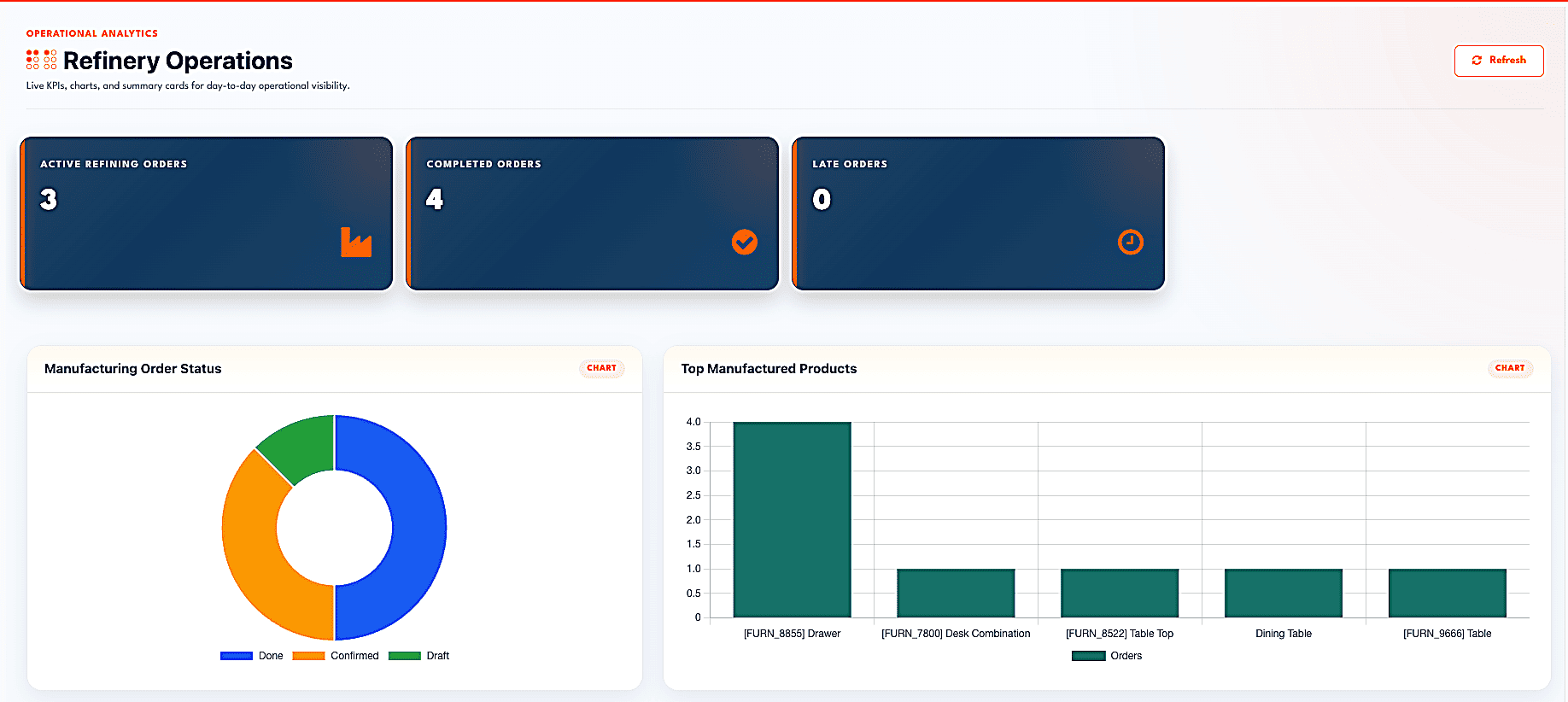Click the [FURN_8855] Drawer axis label

pyautogui.click(x=793, y=634)
